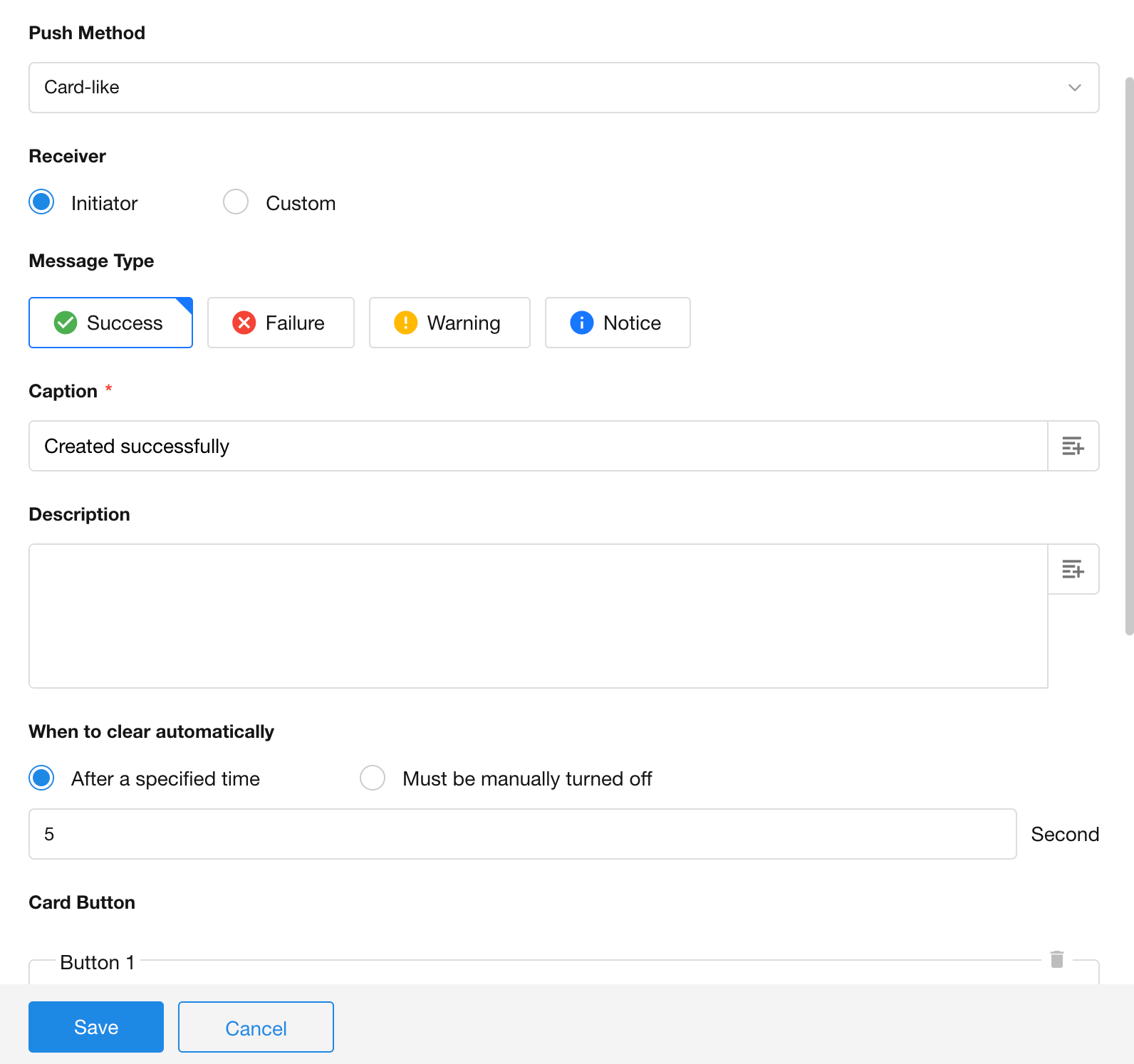The image size is (1134, 1064).
Task: Select the yellow Warning exclamation icon
Action: 406,323
